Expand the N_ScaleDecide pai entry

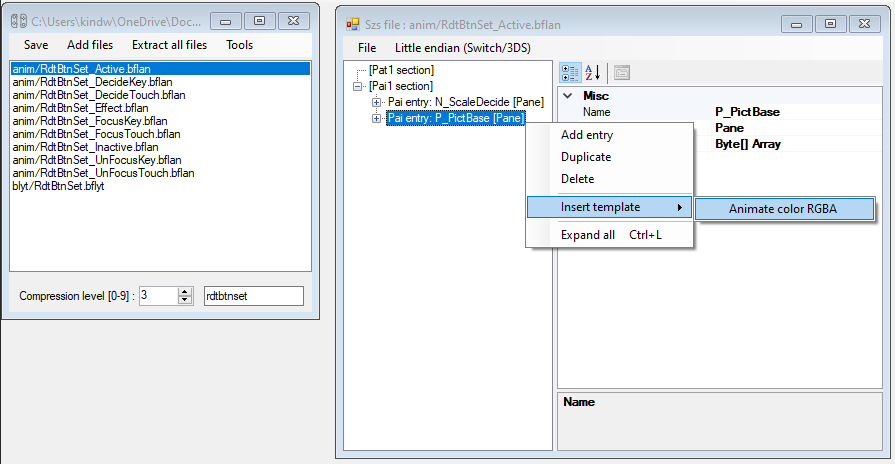coord(377,102)
